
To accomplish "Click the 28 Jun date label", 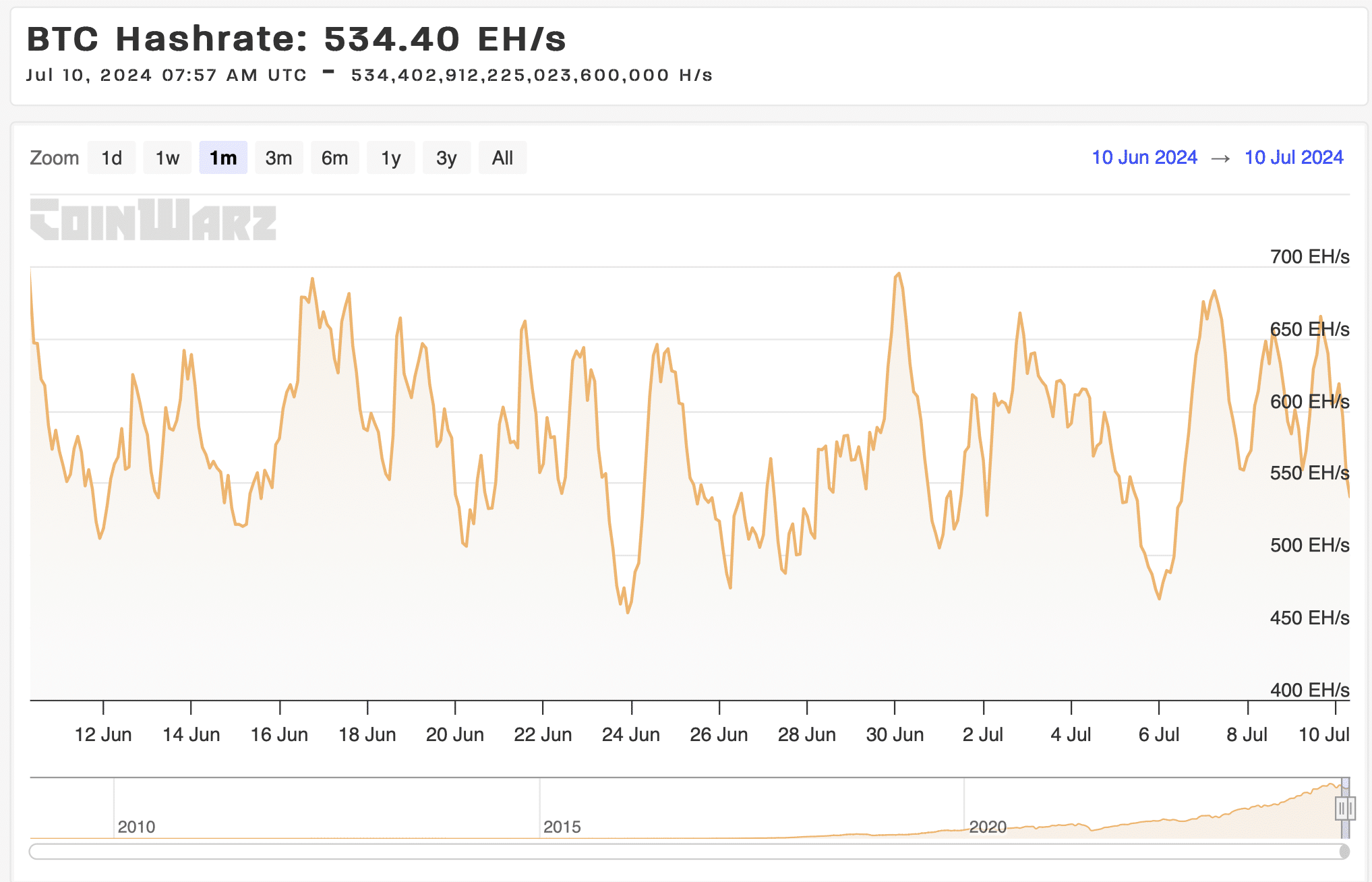I will coord(807,734).
